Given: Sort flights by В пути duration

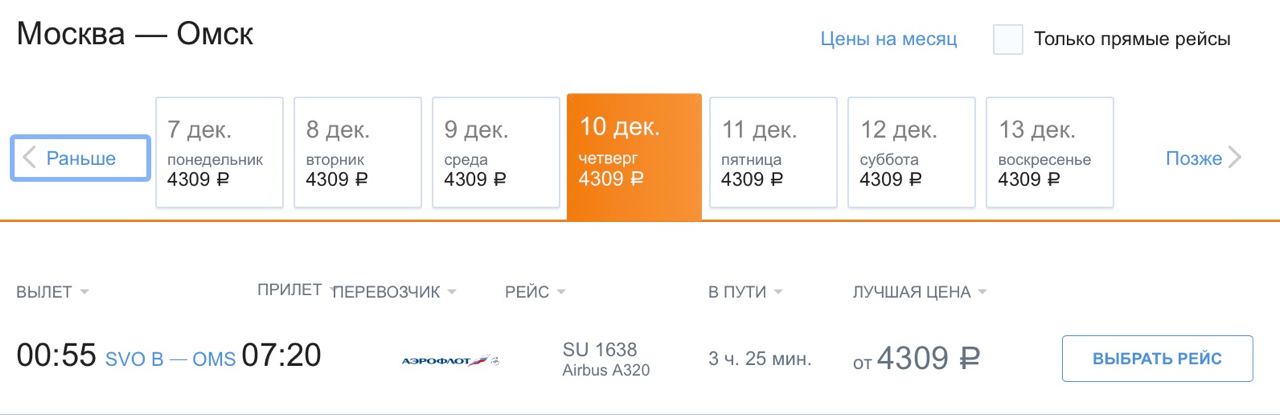Looking at the screenshot, I should click(745, 292).
